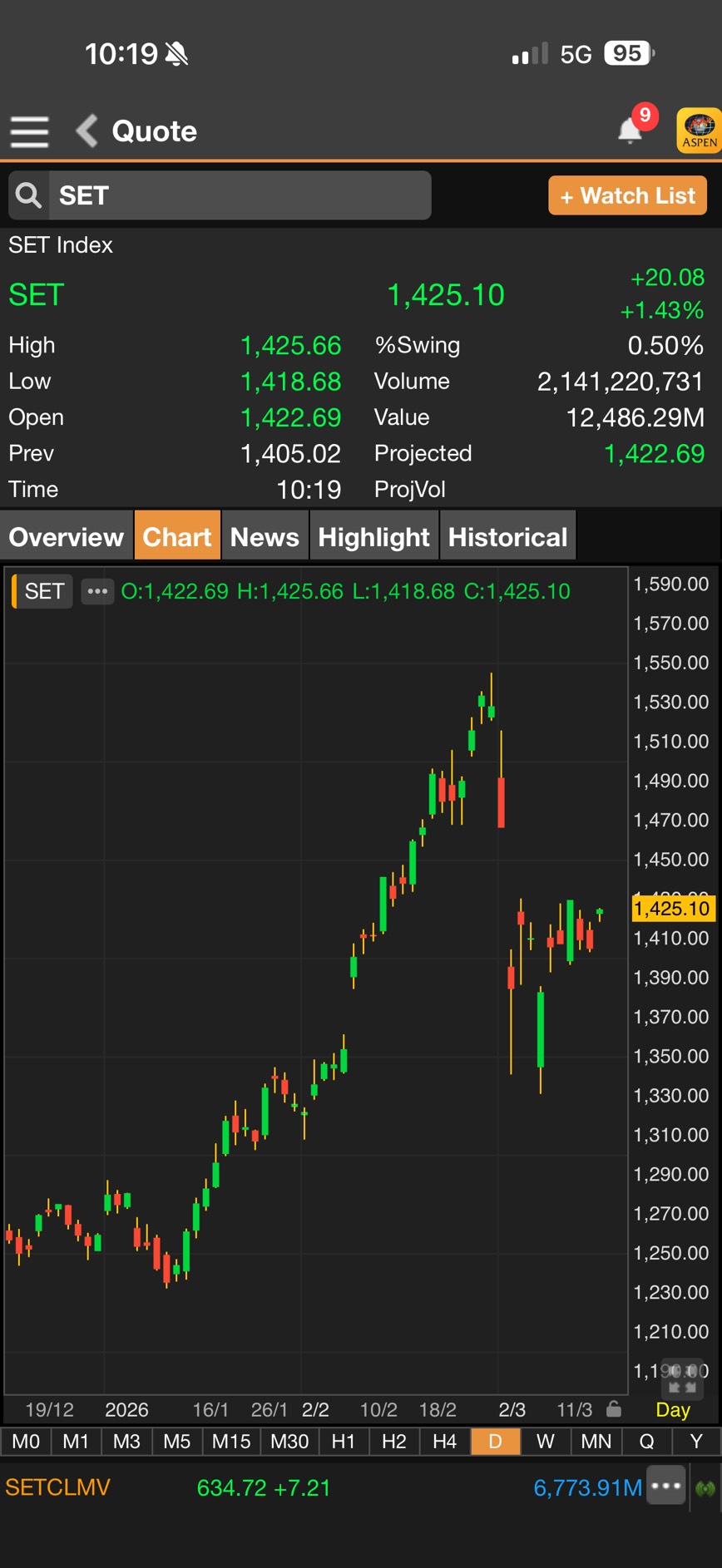Open the SET series label on chart
The height and width of the screenshot is (1568, 722).
tap(44, 591)
